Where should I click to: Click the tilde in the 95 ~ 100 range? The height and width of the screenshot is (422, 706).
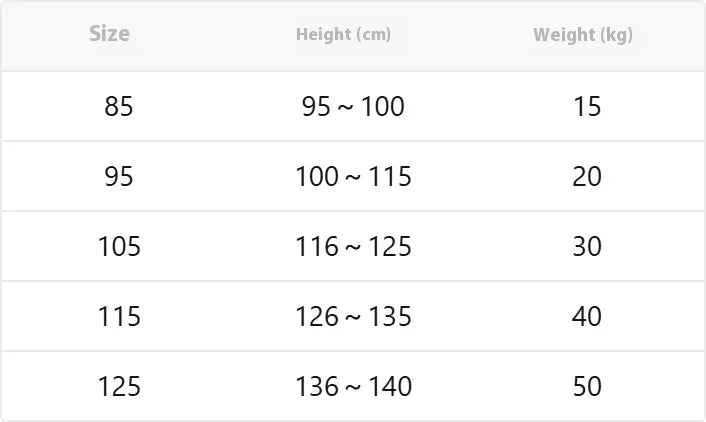point(345,108)
